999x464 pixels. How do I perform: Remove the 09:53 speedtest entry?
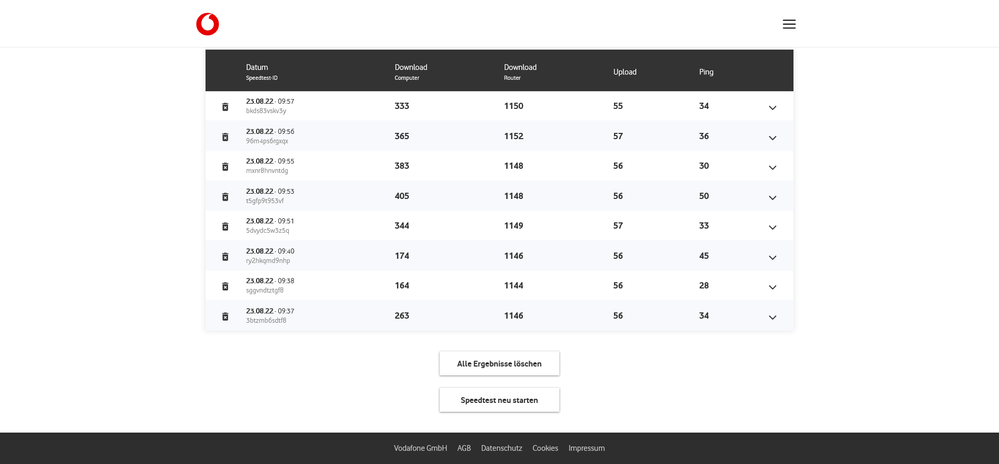click(x=225, y=197)
